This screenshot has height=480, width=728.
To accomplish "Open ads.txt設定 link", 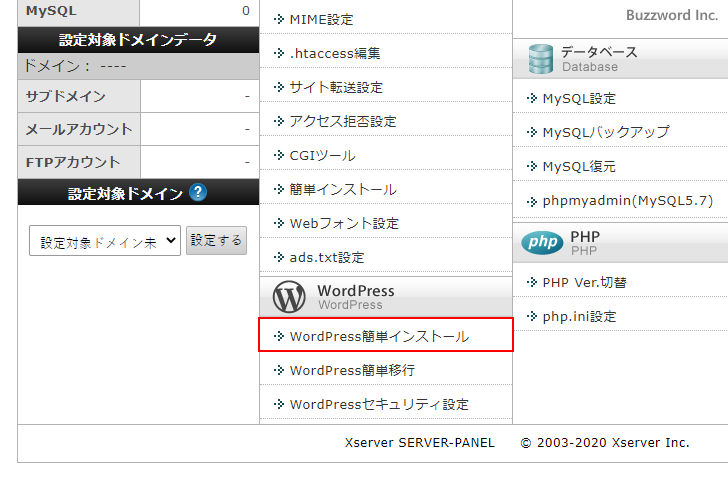I will click(x=327, y=257).
